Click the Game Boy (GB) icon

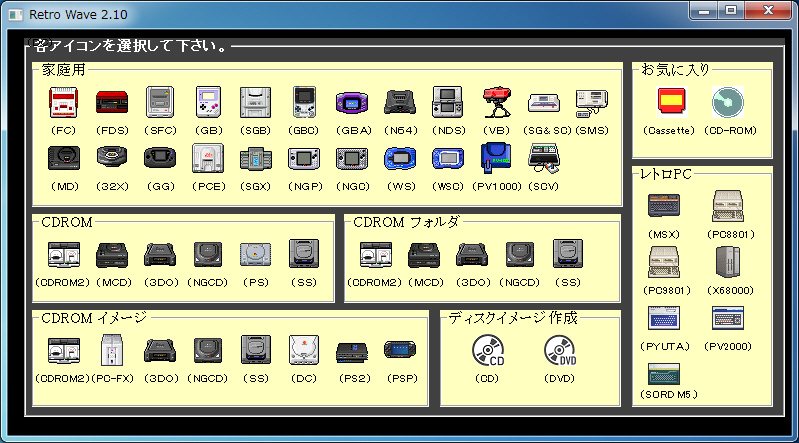click(x=208, y=102)
